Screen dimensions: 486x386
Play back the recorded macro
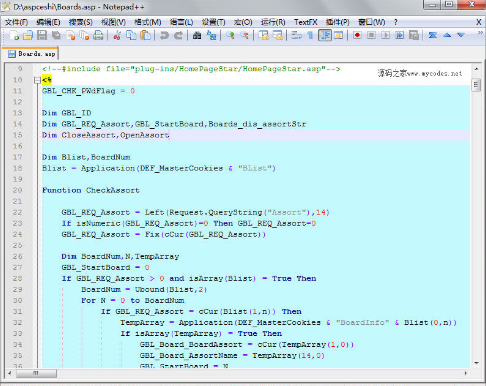[385, 35]
